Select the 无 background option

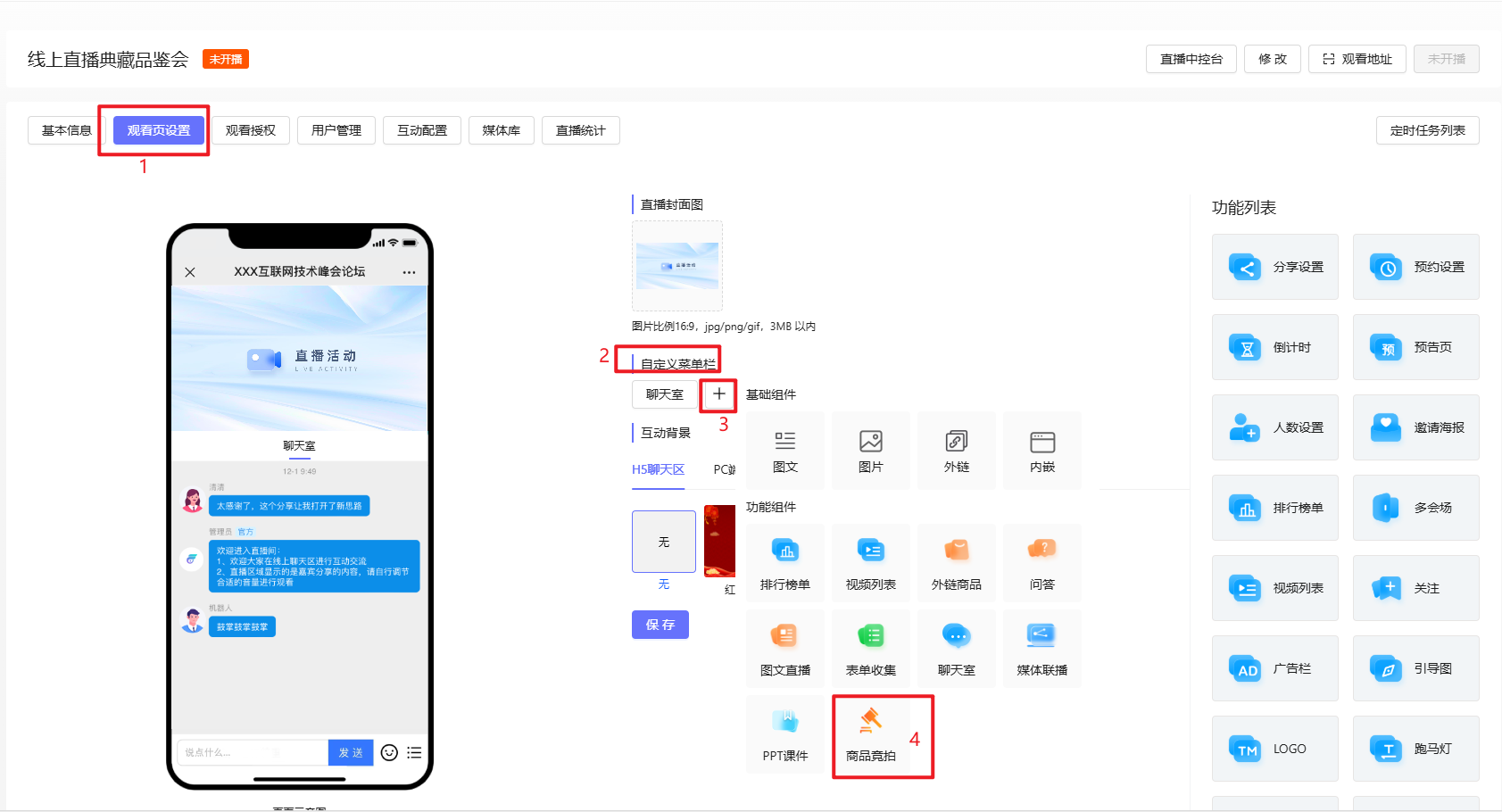pyautogui.click(x=663, y=542)
